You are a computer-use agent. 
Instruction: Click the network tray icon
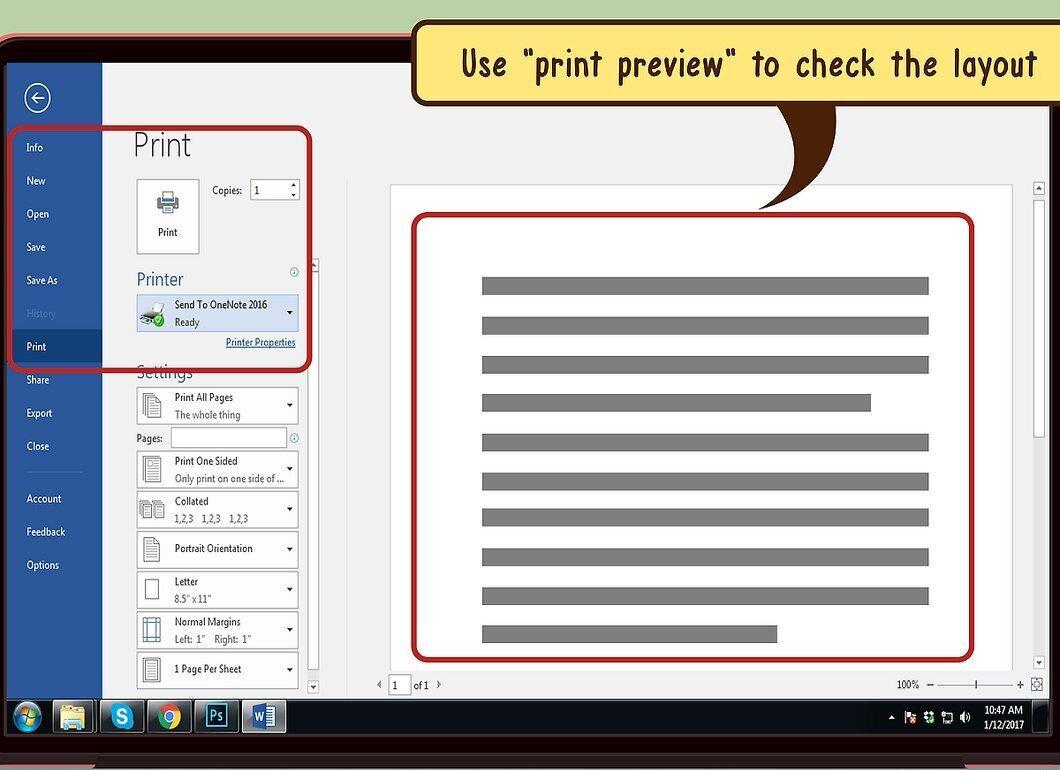(947, 717)
